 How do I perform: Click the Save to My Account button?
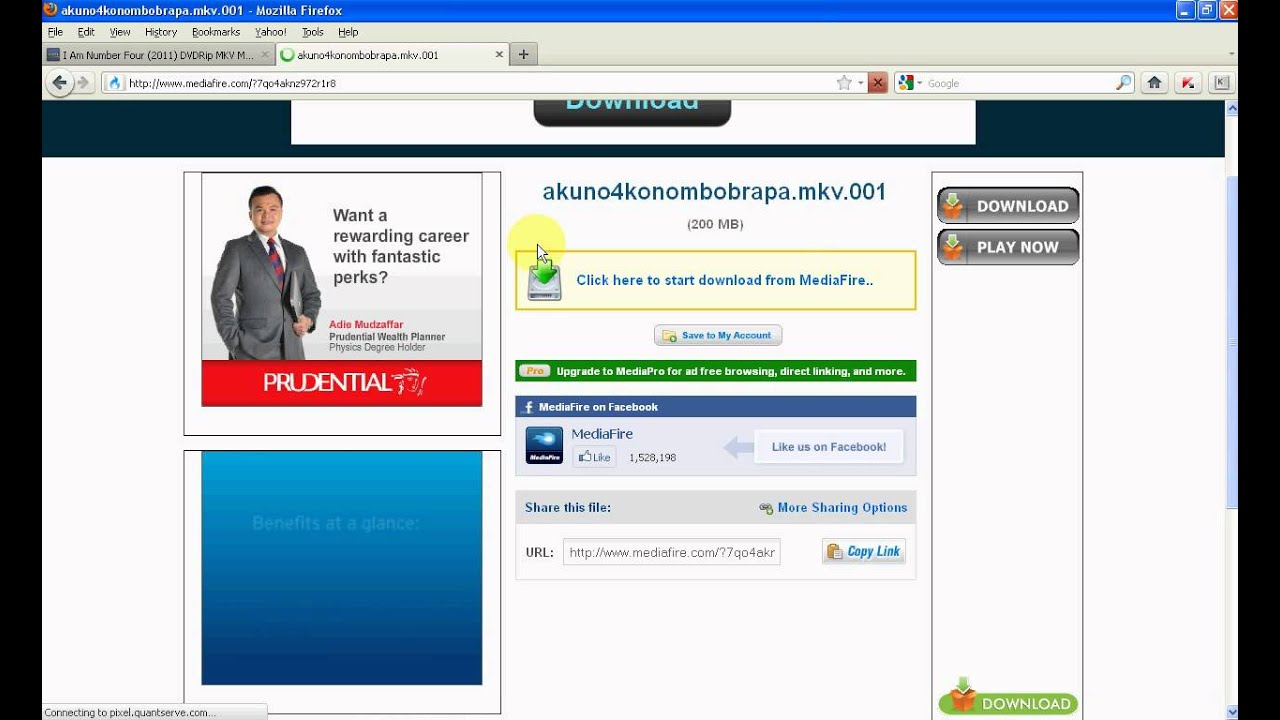point(718,335)
